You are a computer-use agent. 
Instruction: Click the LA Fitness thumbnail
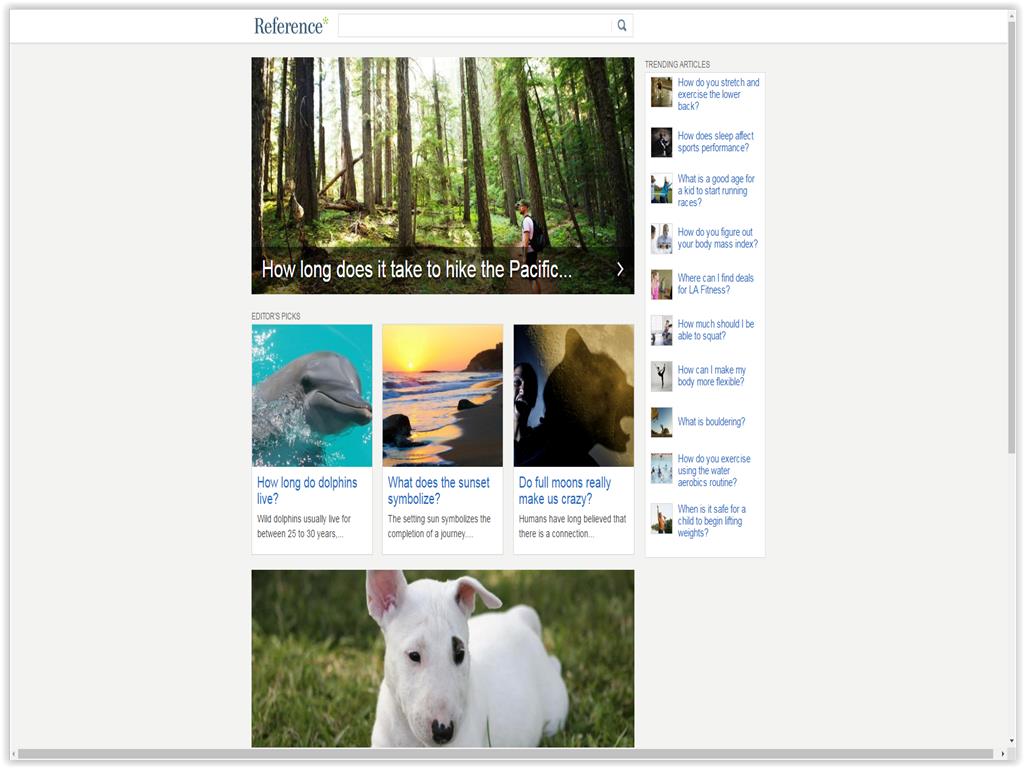coord(662,285)
